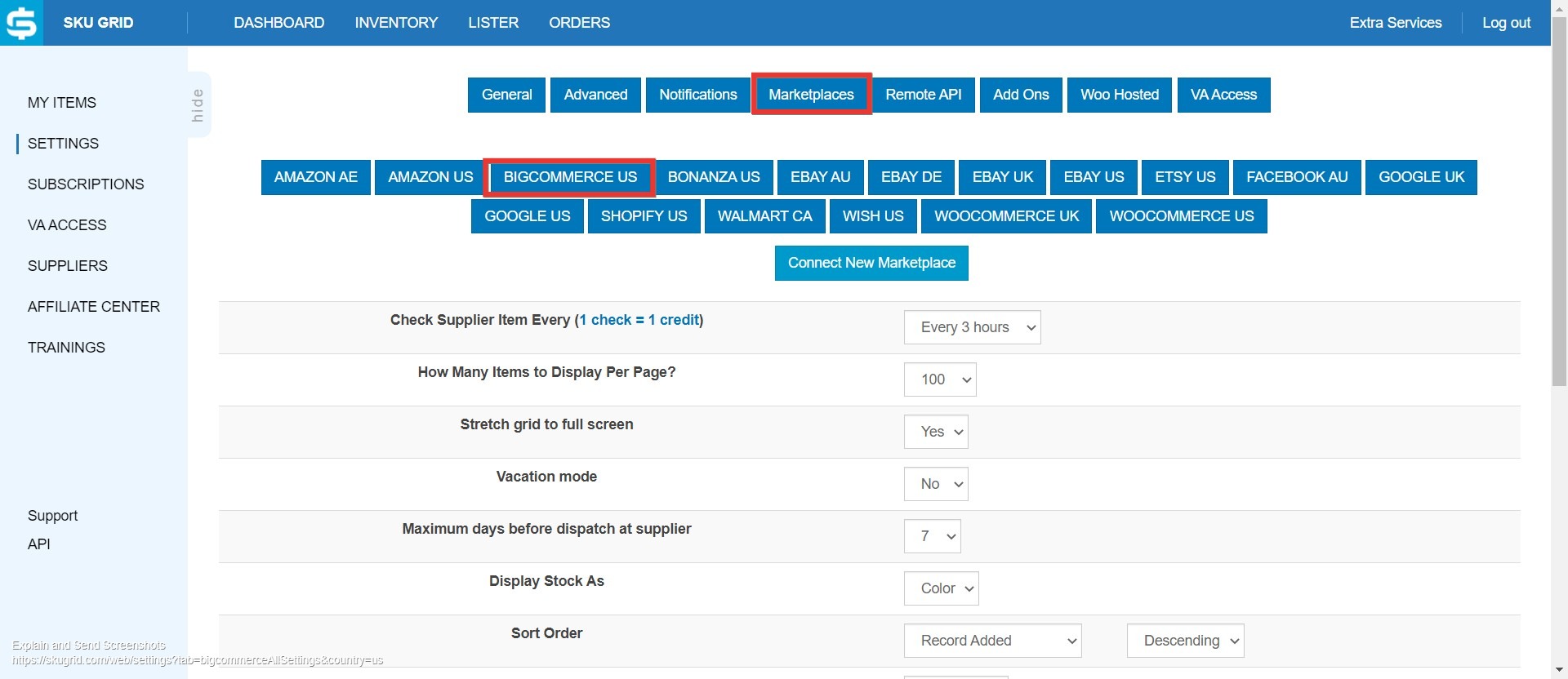The image size is (1568, 679).
Task: Select the WooCommerce UK marketplace
Action: click(1007, 216)
